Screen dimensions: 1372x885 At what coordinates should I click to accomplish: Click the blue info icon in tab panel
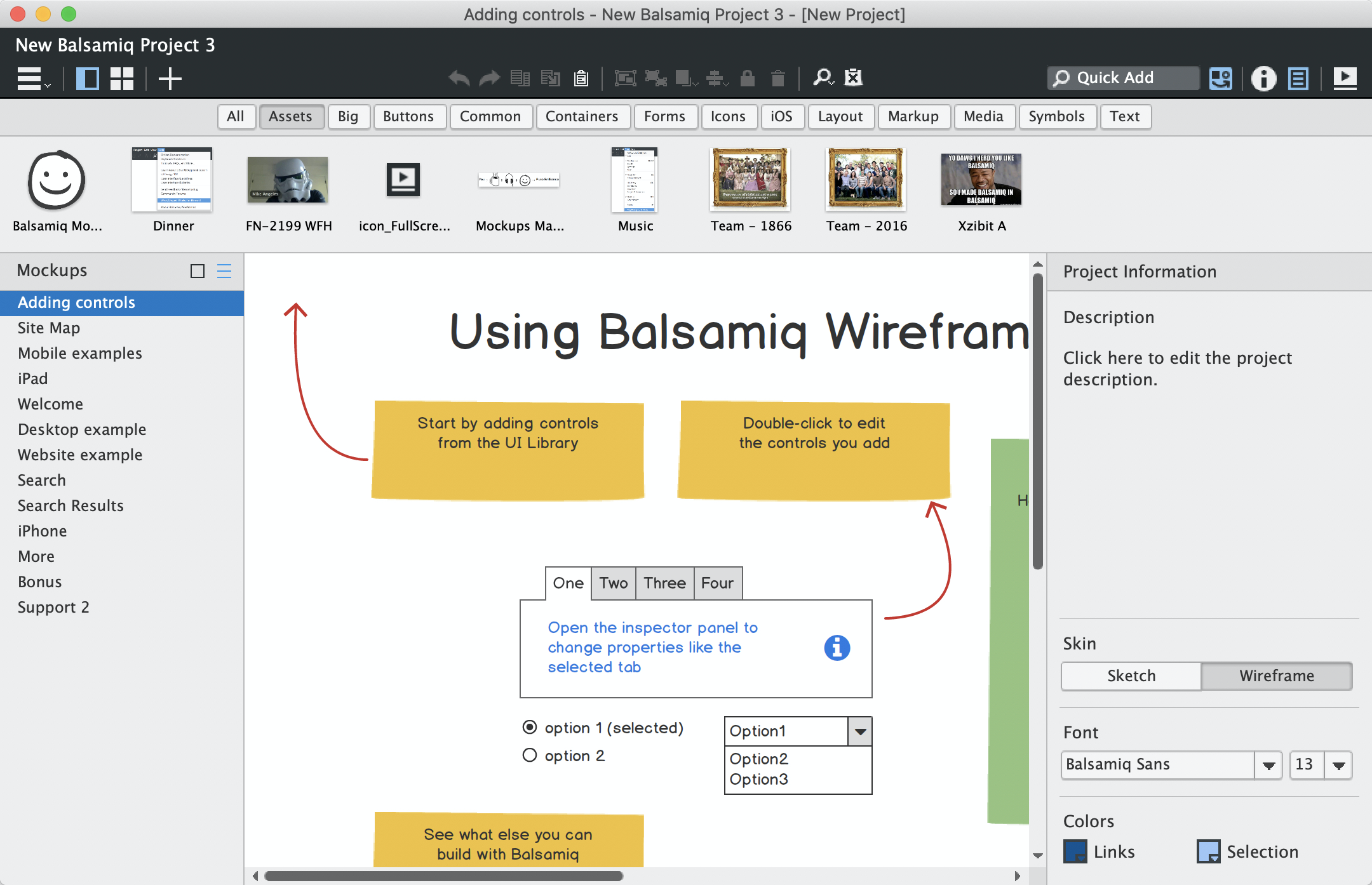(x=837, y=648)
